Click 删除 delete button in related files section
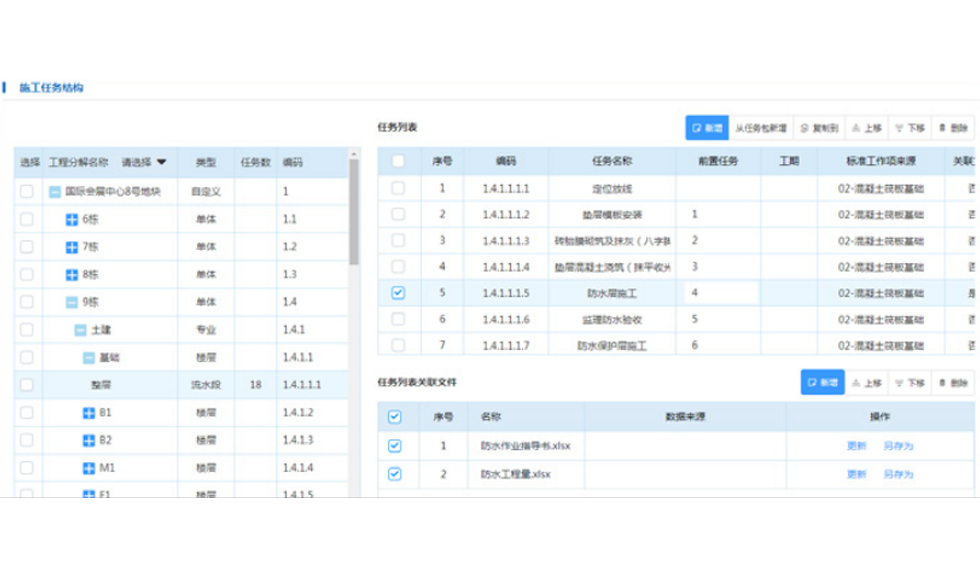 click(x=952, y=382)
